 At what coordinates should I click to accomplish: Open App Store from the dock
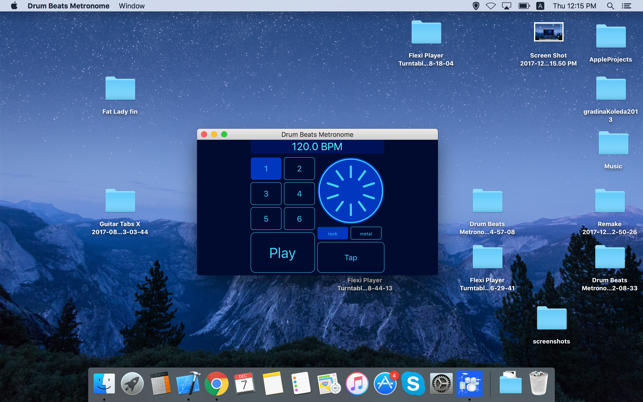[x=385, y=384]
